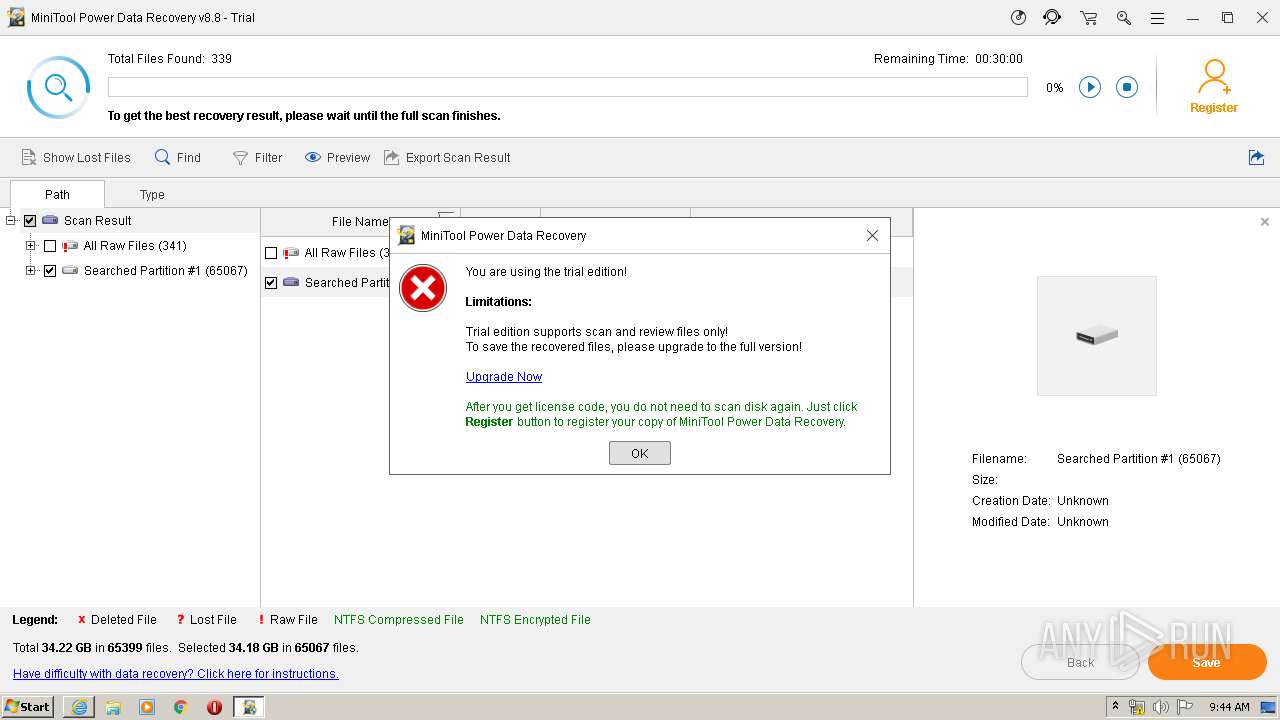Uncheck Searched Partition #1 in tree
This screenshot has width=1280, height=720.
(x=50, y=271)
